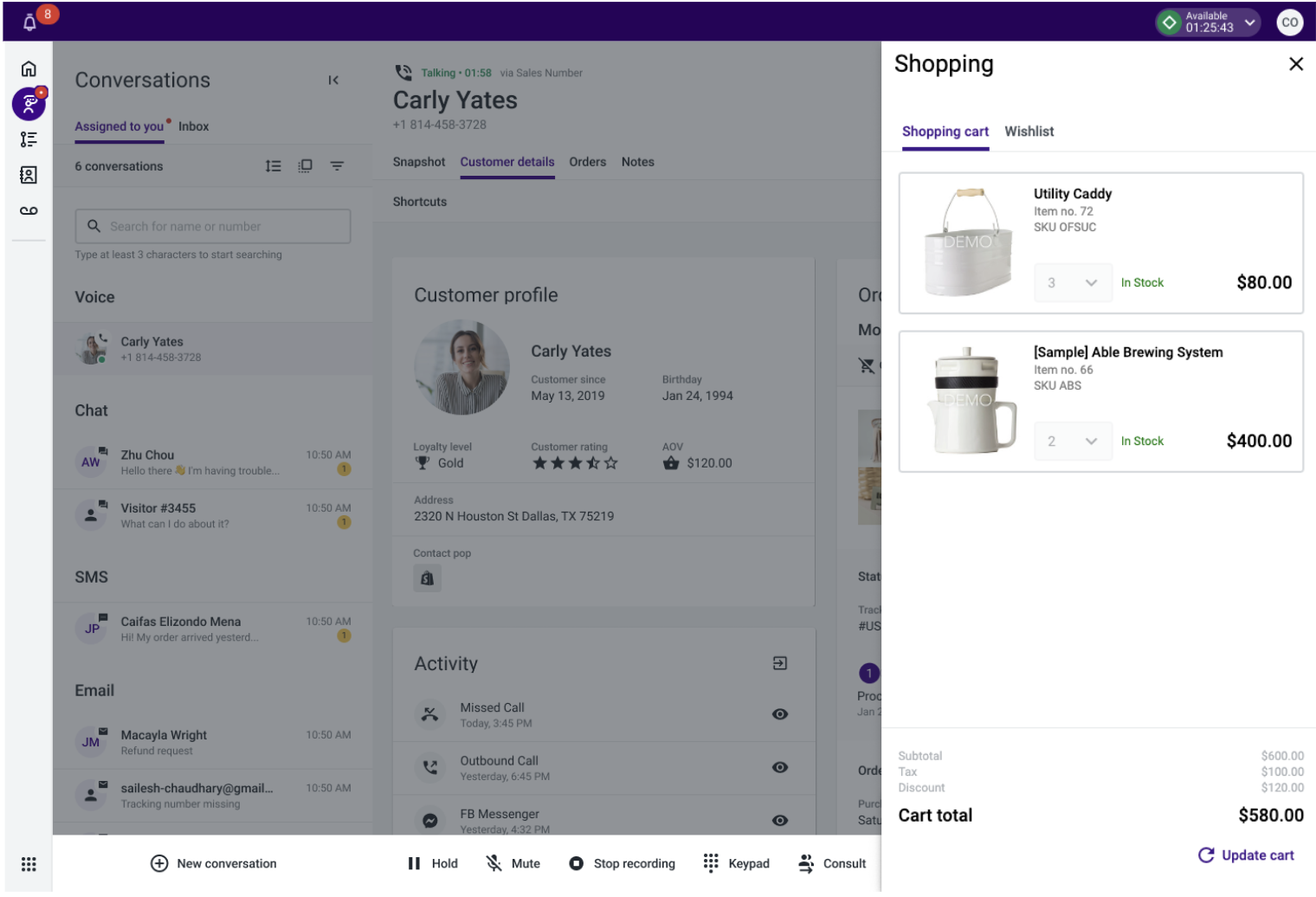
Task: View FB Messenger activity details
Action: [x=780, y=820]
